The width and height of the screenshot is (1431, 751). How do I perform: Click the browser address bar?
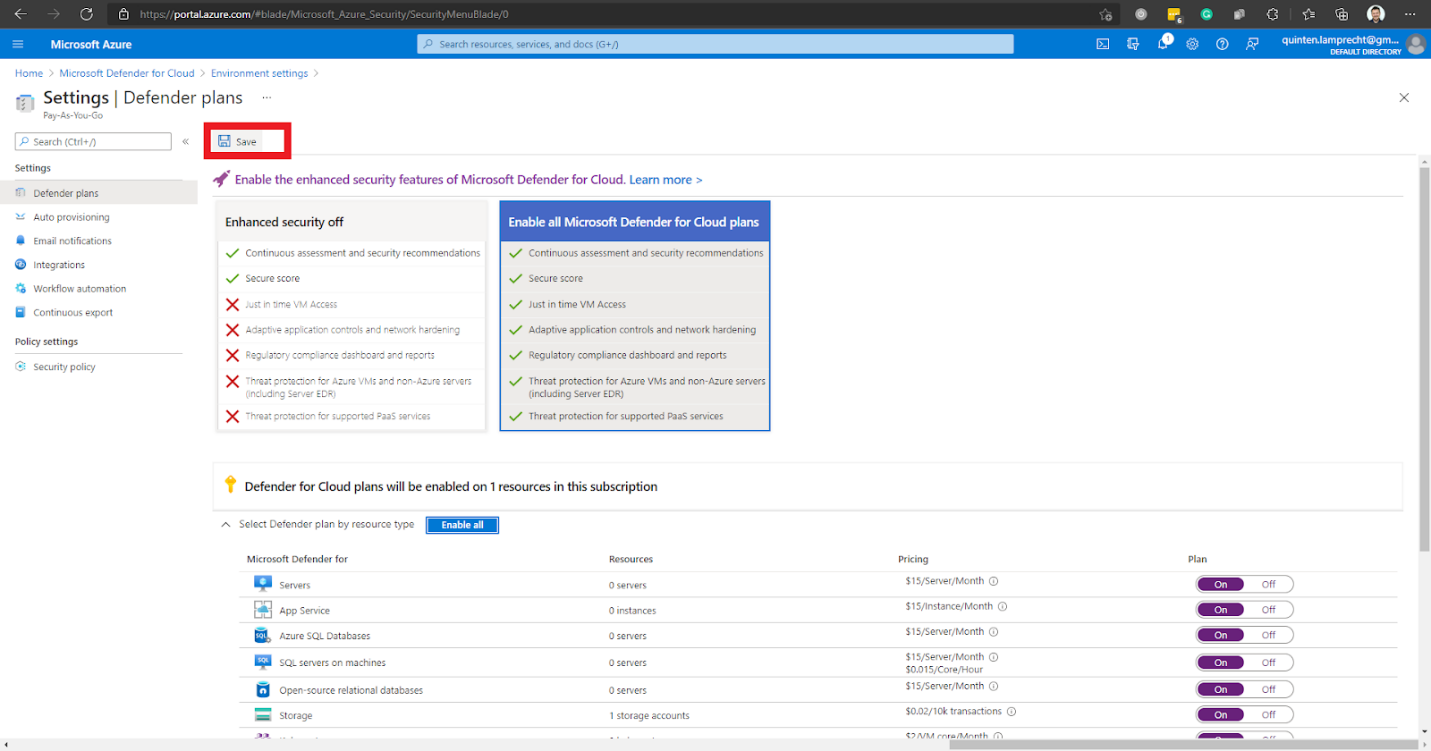coord(600,14)
